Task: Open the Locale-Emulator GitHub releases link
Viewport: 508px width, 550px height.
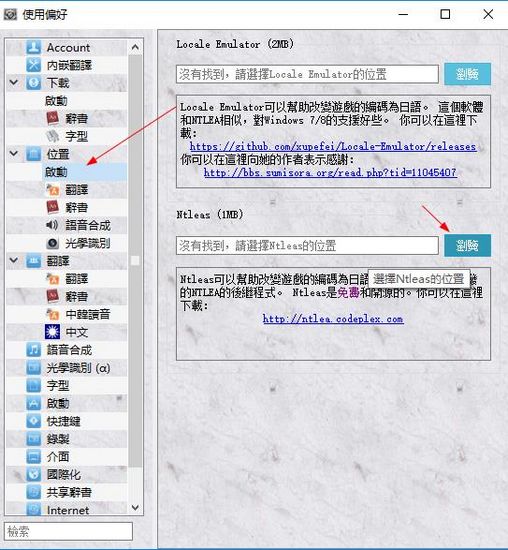Action: 333,147
